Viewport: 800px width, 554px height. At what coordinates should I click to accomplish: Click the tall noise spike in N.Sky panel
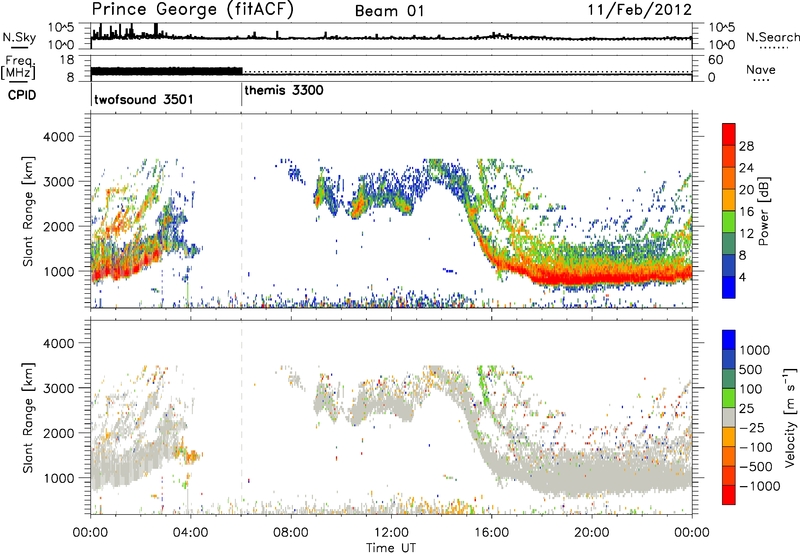coord(156,30)
